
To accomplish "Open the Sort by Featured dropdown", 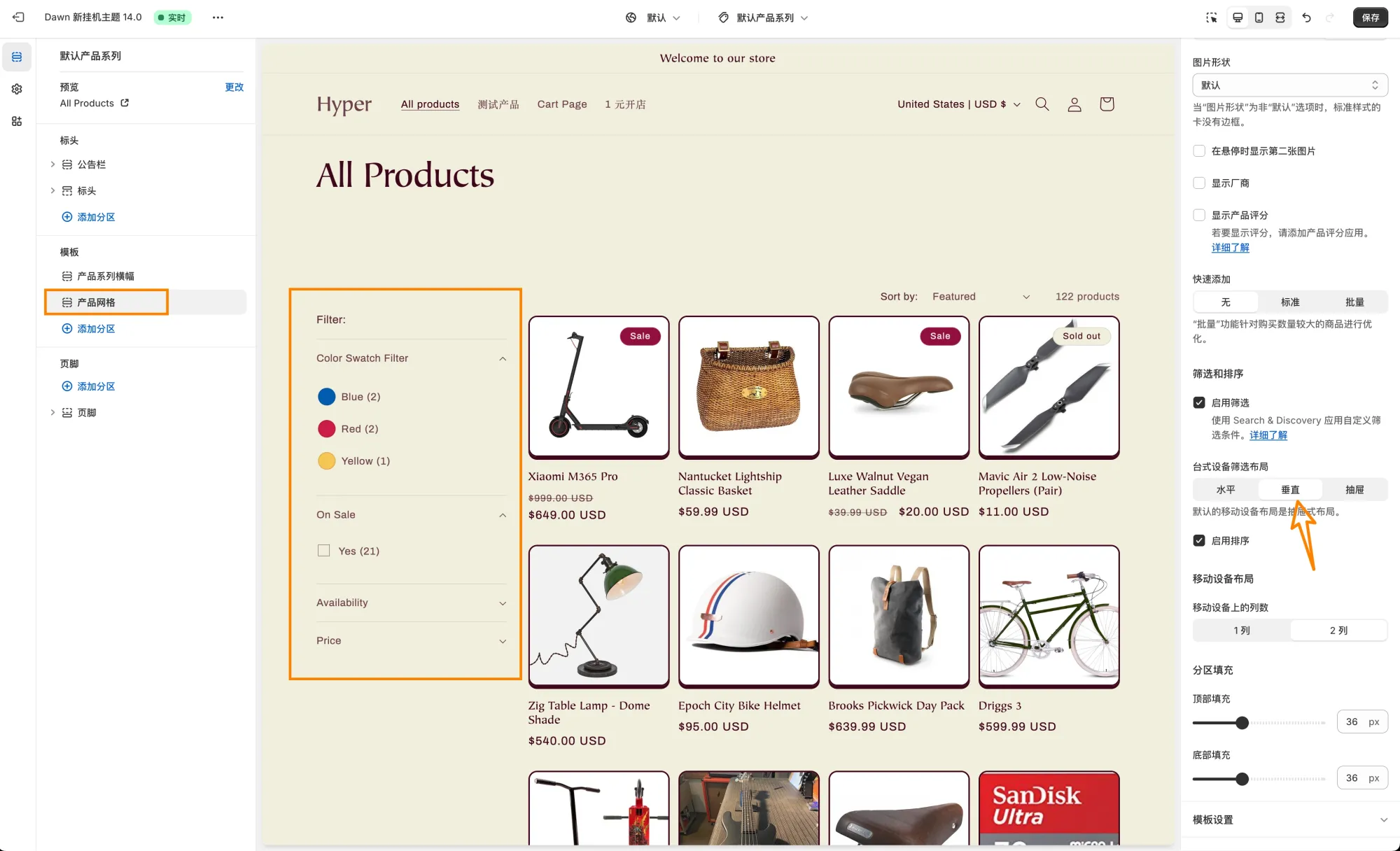I will pos(981,297).
